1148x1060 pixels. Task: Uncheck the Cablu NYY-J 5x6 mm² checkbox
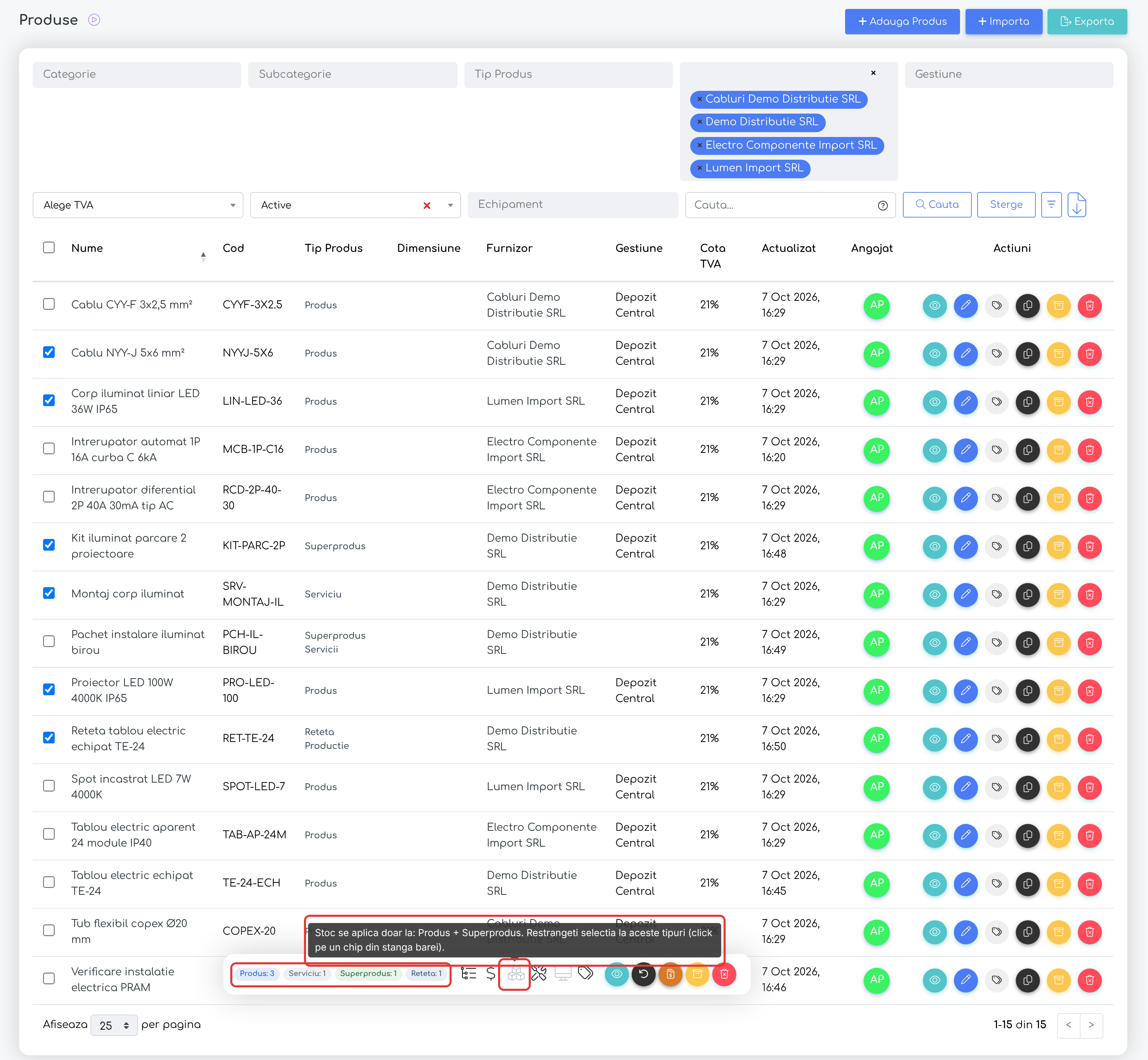point(49,352)
